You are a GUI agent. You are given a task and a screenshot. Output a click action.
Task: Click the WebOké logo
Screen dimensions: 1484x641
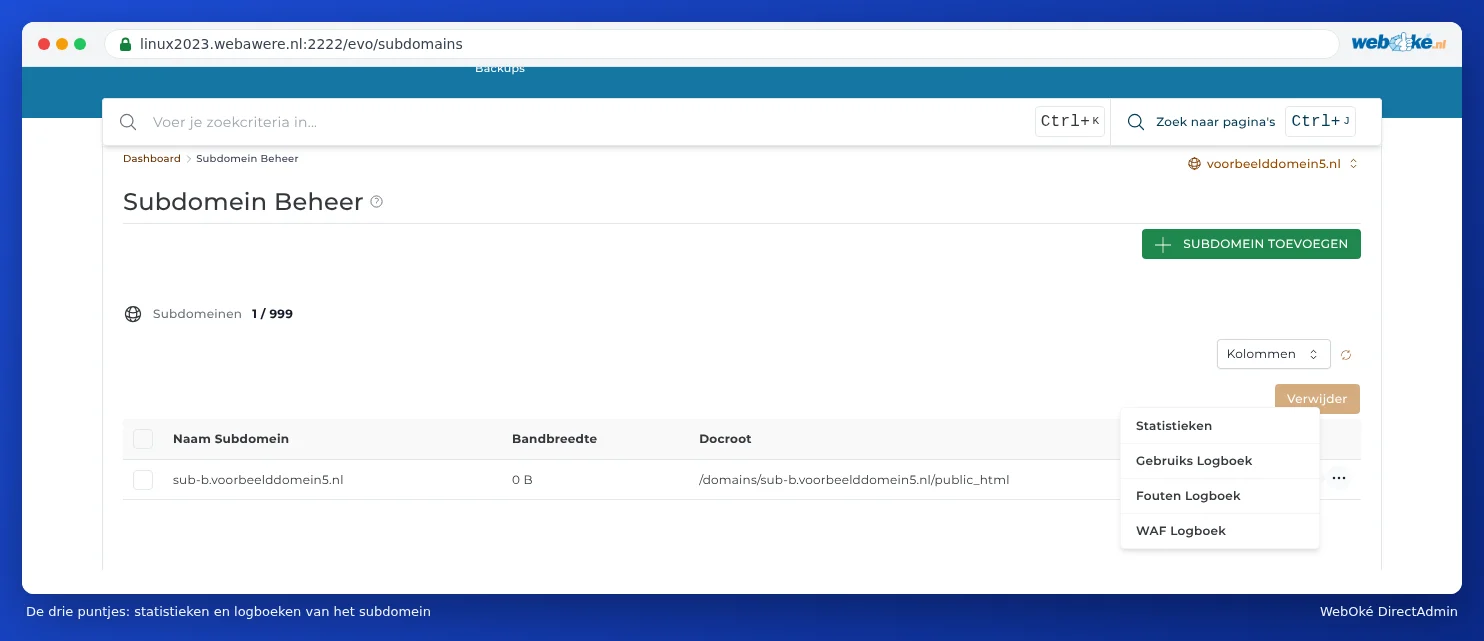pyautogui.click(x=1399, y=43)
